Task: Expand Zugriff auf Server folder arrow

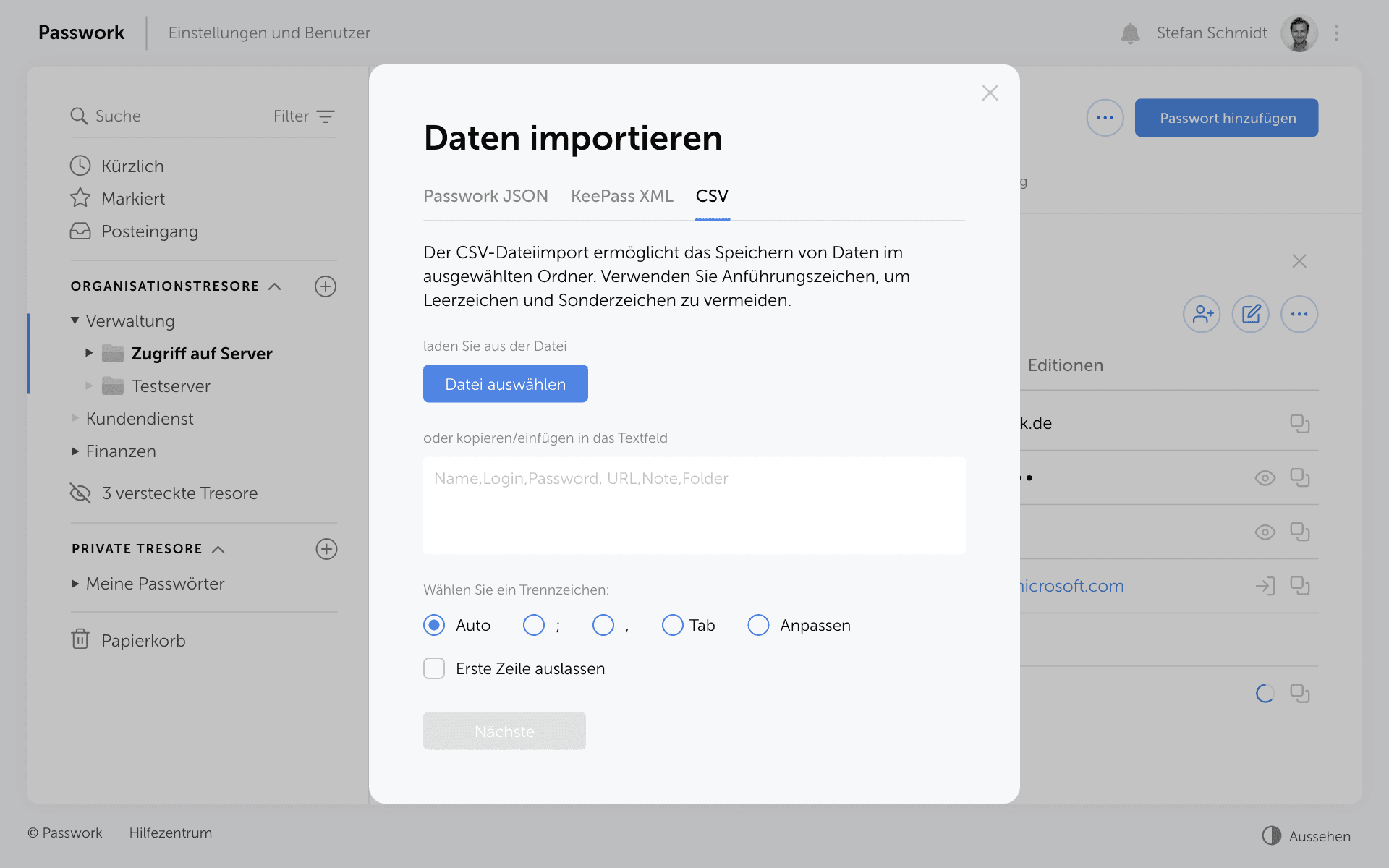Action: click(89, 353)
